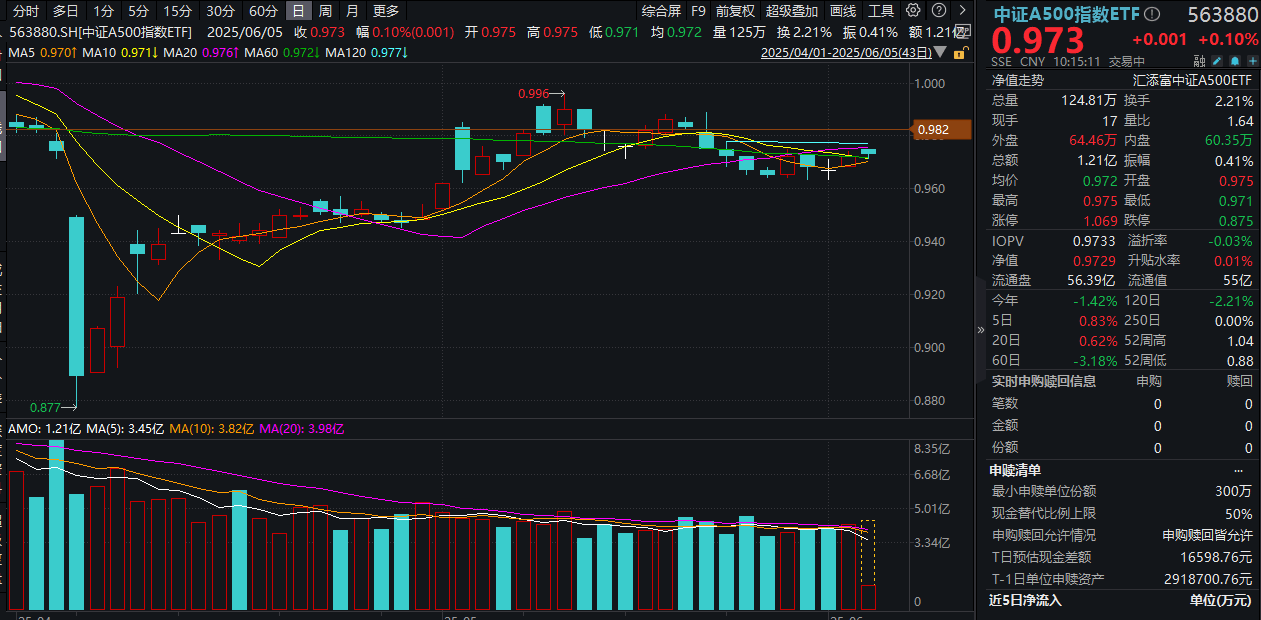
Task: Toggle the date range lock icon
Action: [x=958, y=51]
